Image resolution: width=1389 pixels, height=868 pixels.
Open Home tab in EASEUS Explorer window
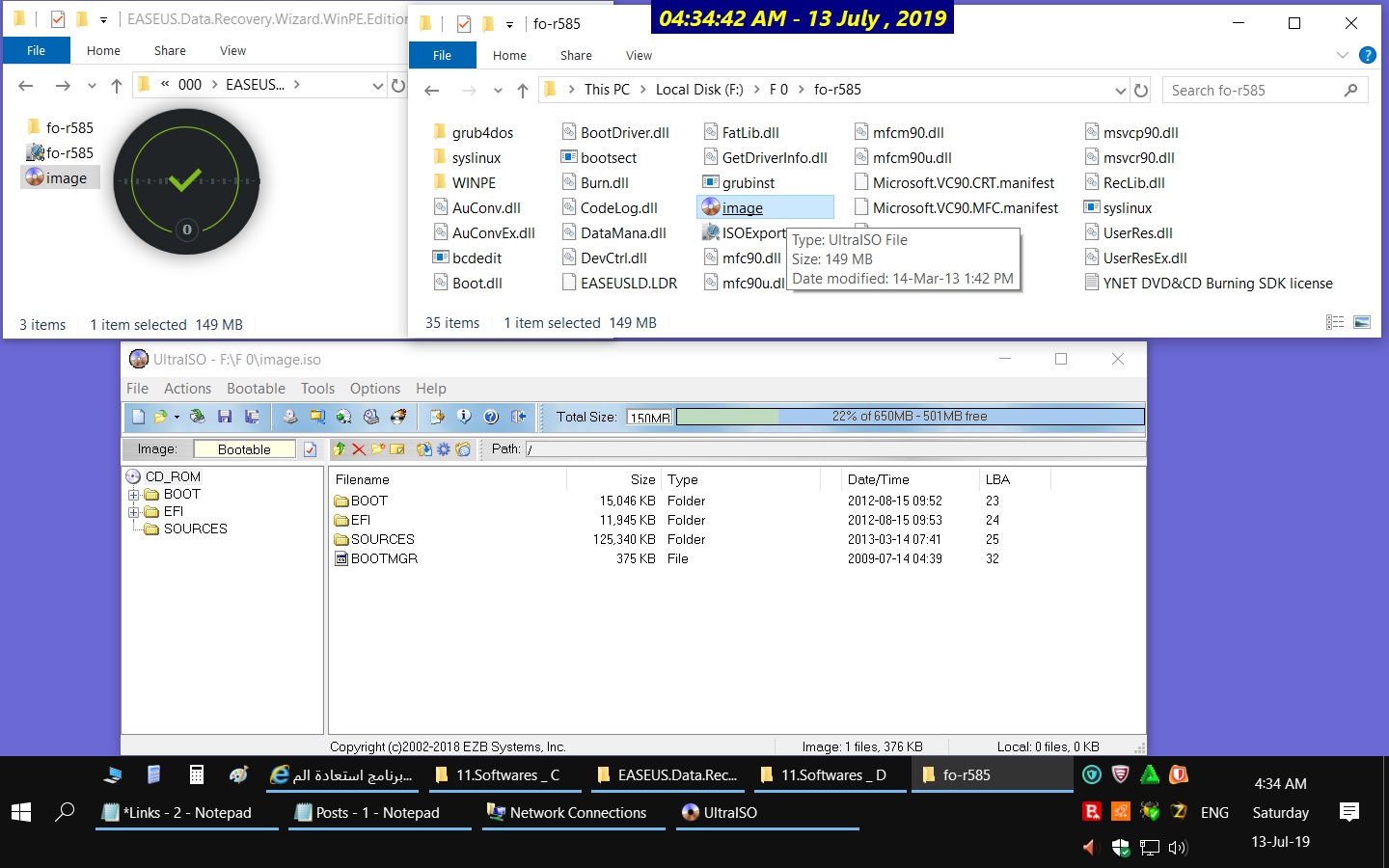pos(103,51)
